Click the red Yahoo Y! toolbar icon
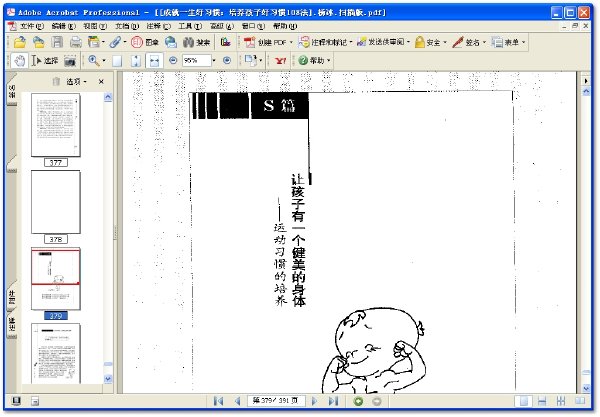This screenshot has width=600, height=417. pos(281,60)
